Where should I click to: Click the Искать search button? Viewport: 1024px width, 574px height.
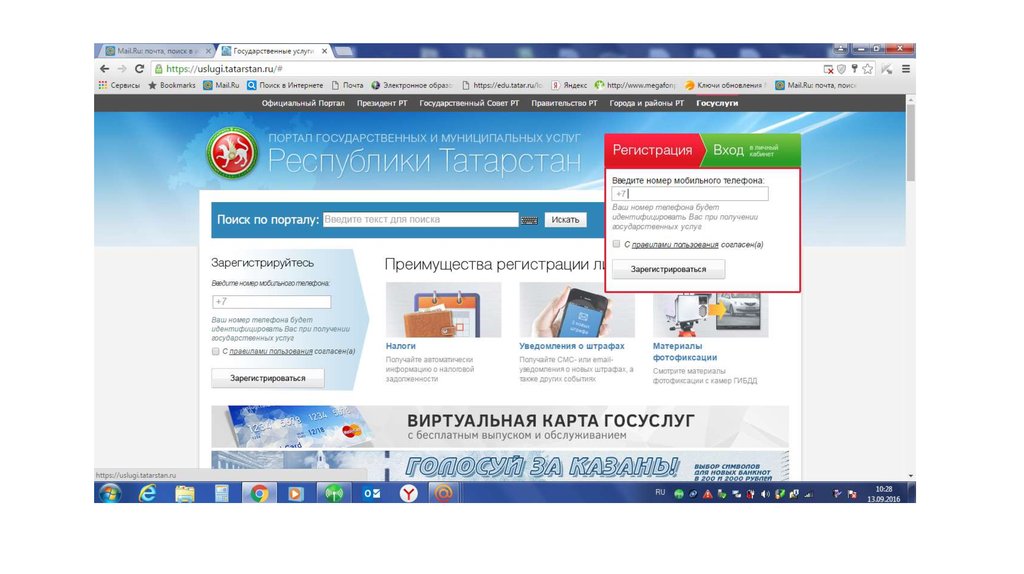coord(565,220)
